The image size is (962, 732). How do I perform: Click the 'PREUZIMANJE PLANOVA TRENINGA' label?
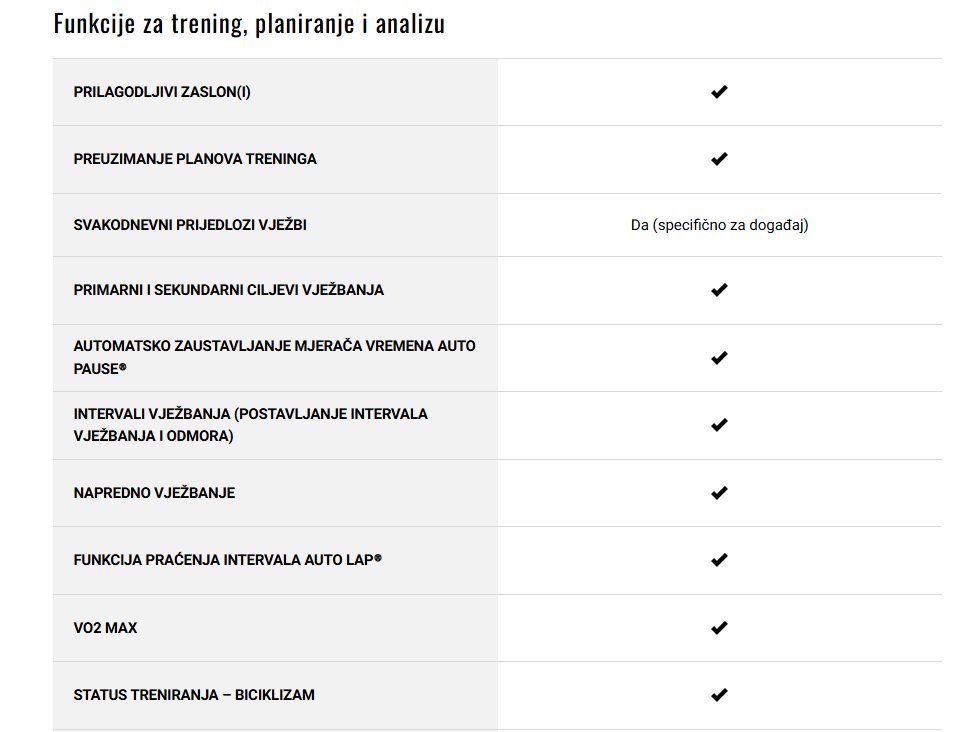pyautogui.click(x=195, y=159)
